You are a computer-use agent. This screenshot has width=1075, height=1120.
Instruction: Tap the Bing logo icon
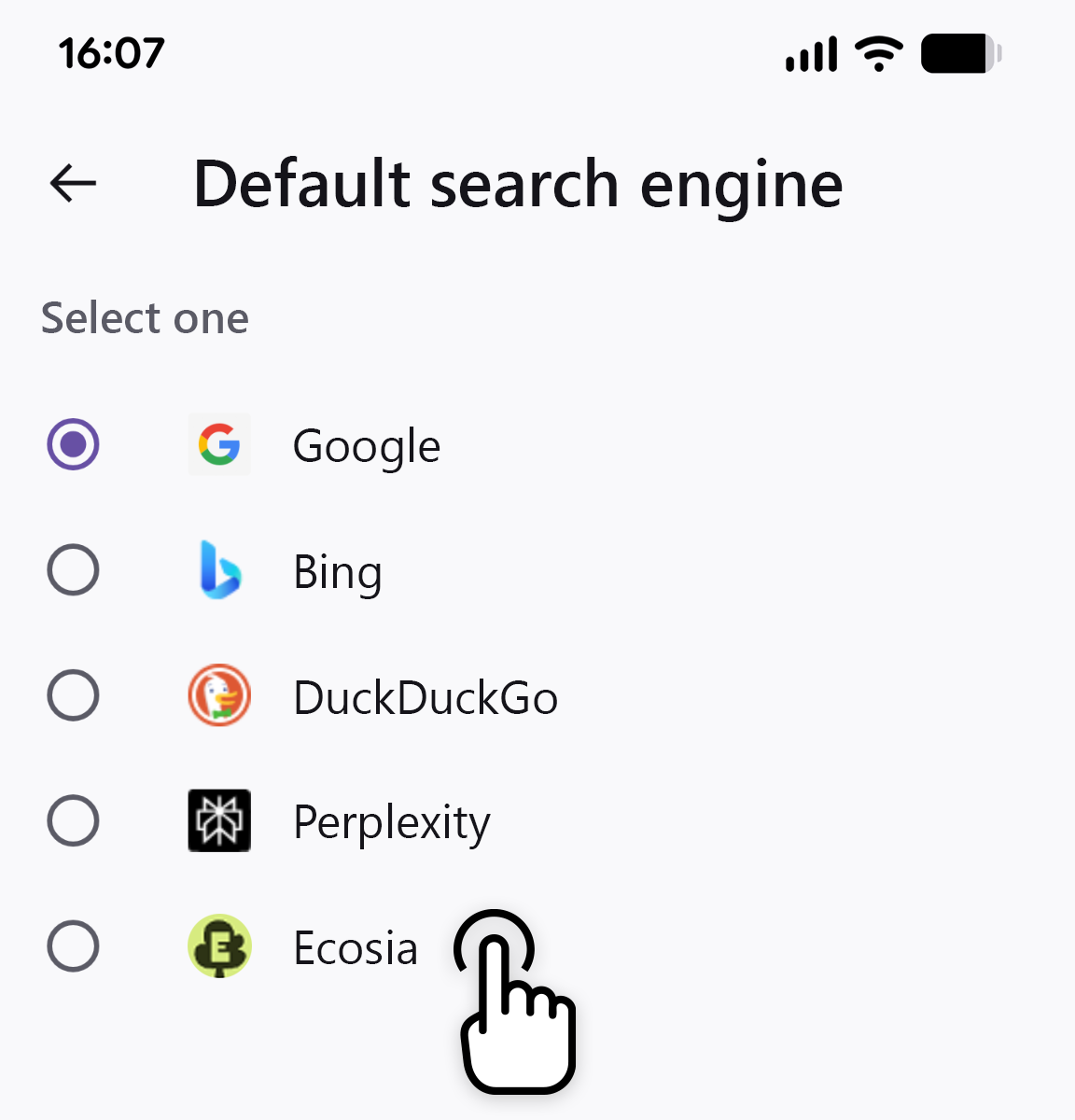[x=219, y=570]
